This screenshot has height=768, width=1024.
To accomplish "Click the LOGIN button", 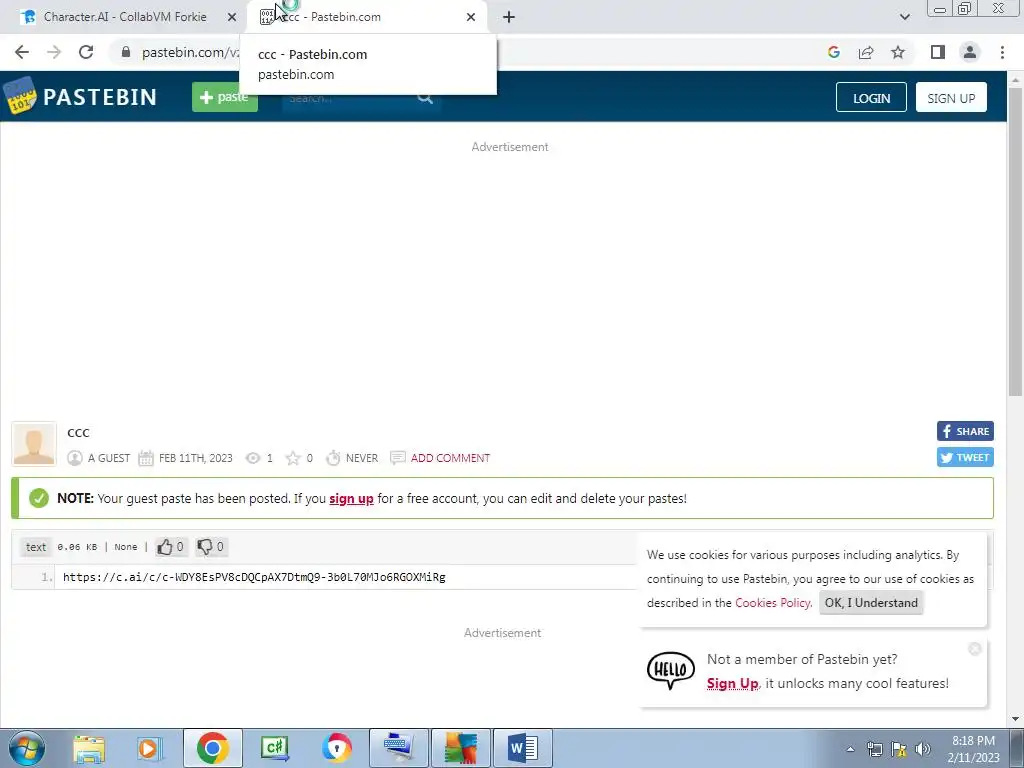I will (x=871, y=97).
